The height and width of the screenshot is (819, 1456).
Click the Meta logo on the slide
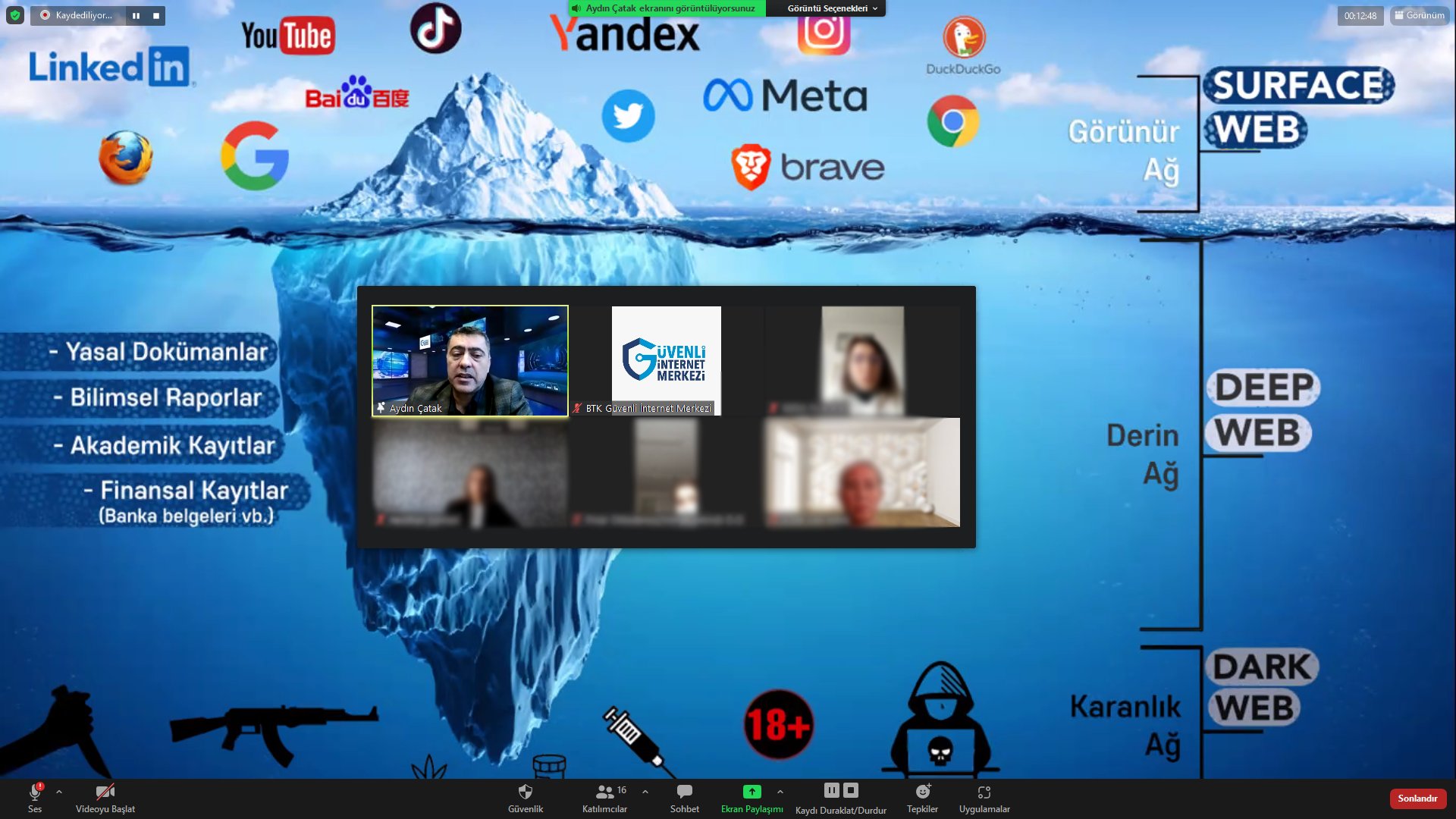click(x=786, y=96)
